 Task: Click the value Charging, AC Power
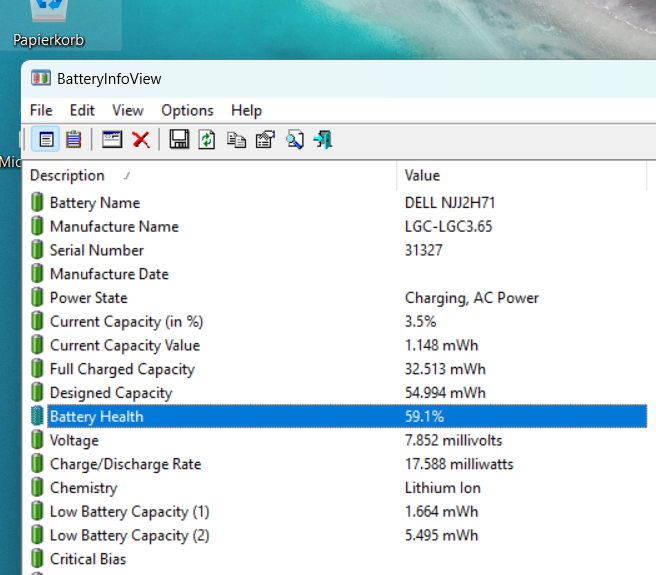[x=472, y=298]
